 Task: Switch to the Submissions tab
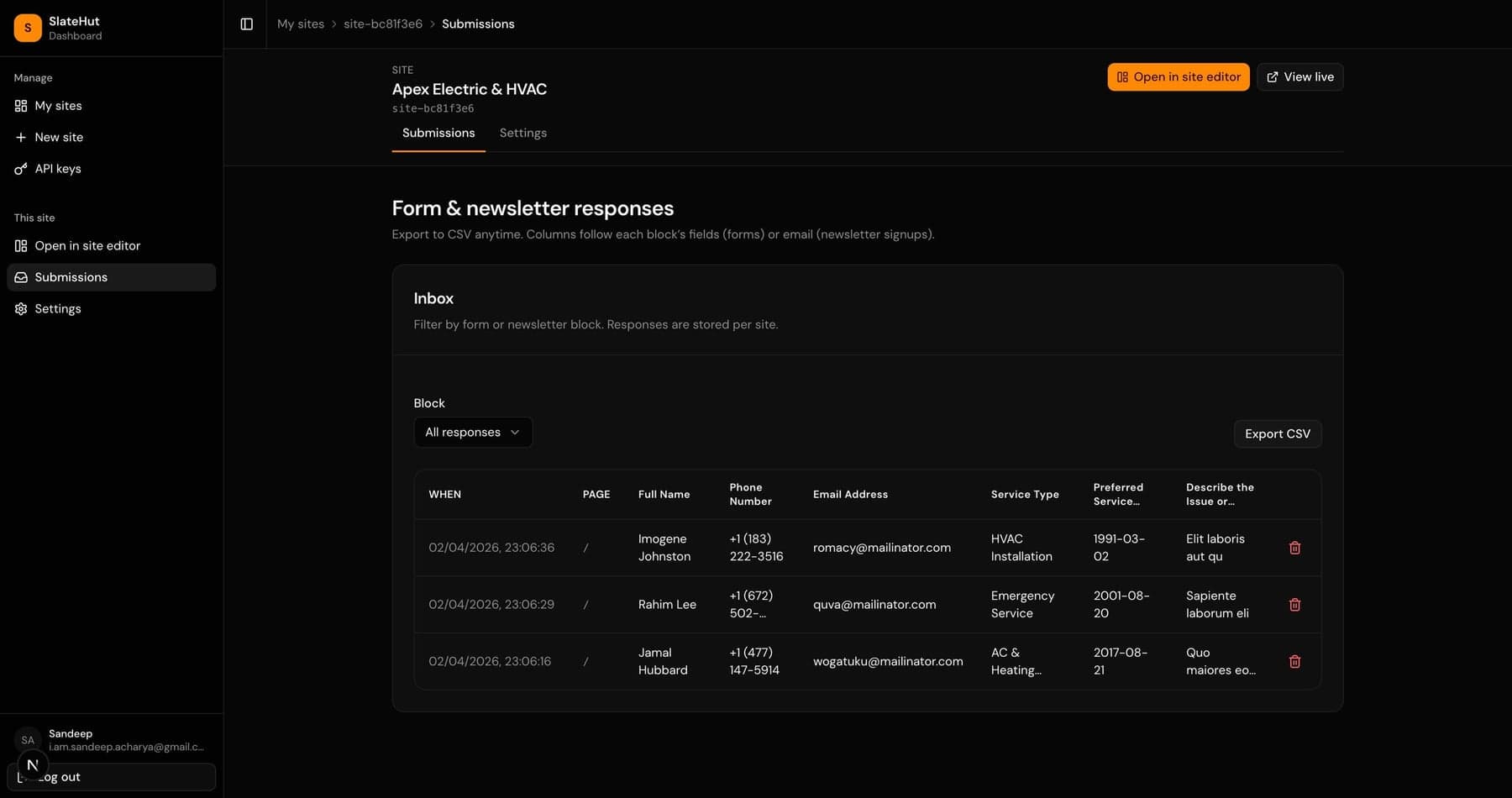(x=438, y=134)
